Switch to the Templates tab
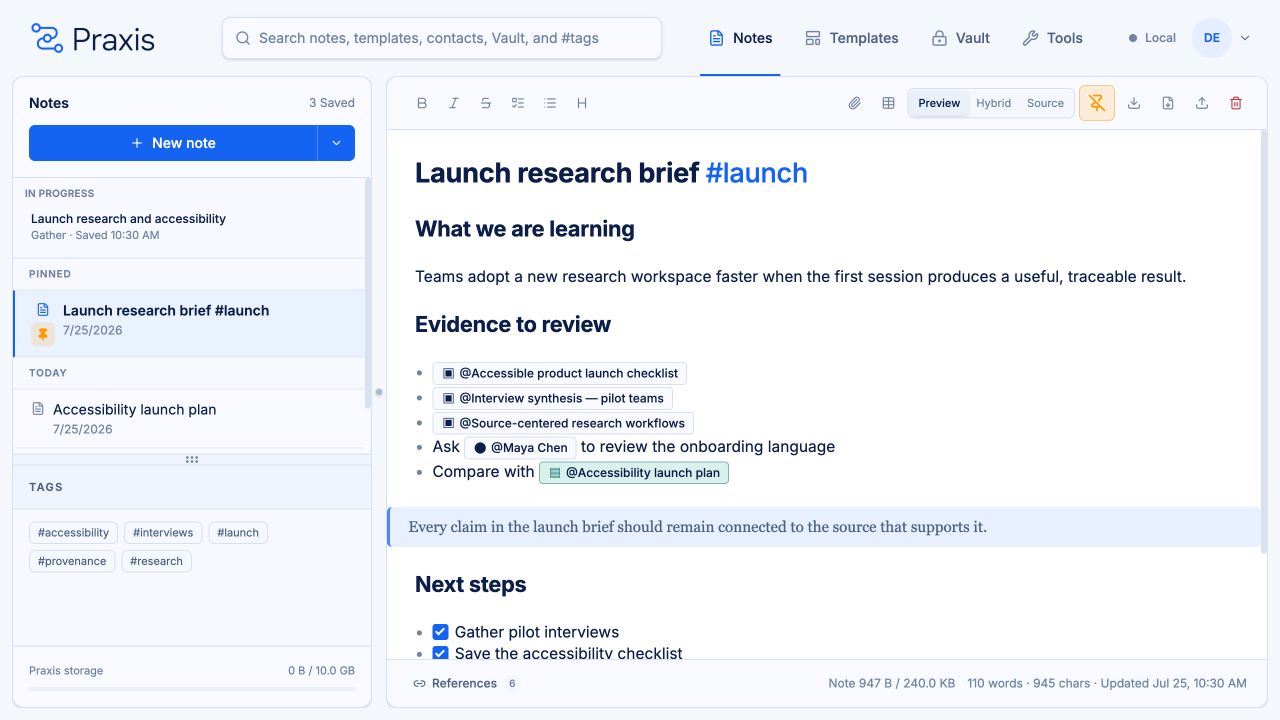 (x=851, y=38)
